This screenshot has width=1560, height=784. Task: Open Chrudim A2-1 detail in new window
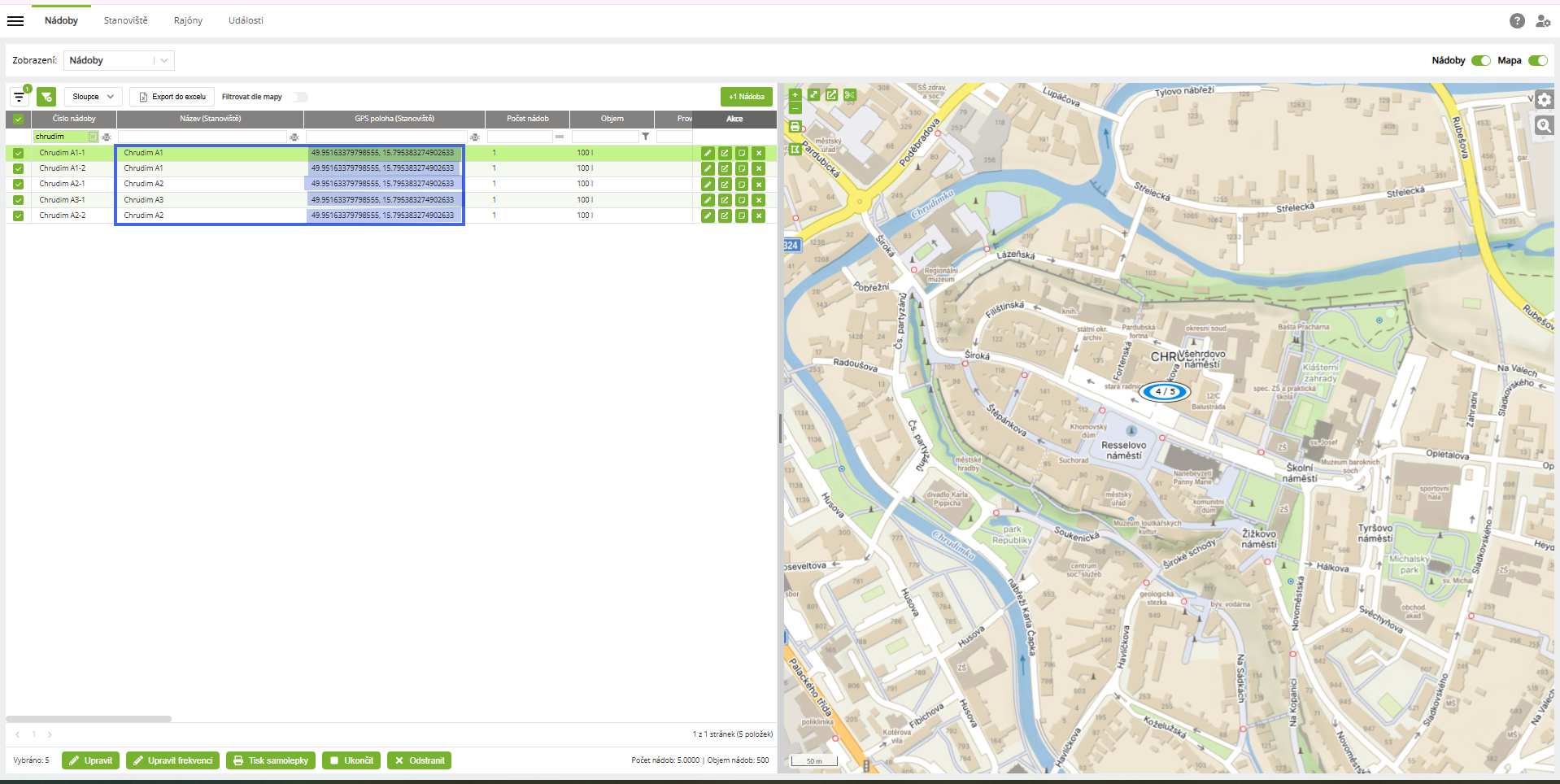pos(725,185)
